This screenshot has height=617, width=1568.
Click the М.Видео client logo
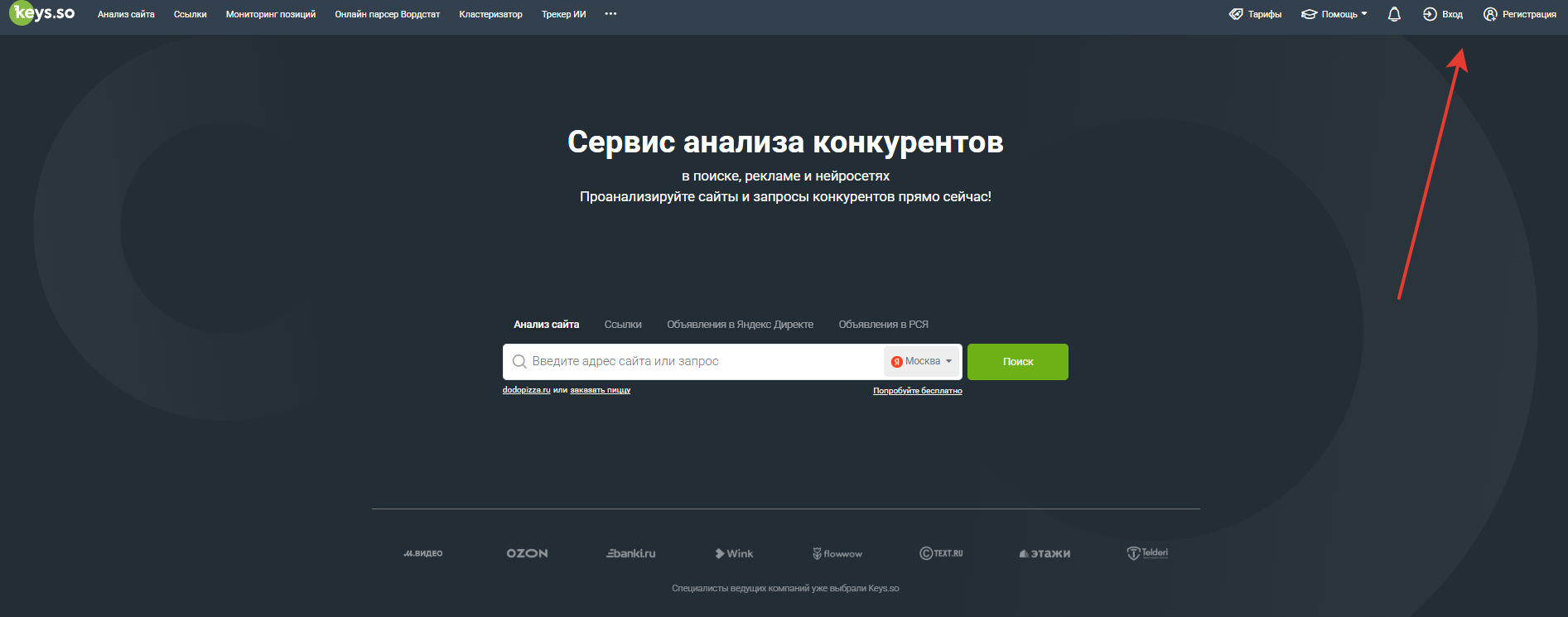[422, 553]
